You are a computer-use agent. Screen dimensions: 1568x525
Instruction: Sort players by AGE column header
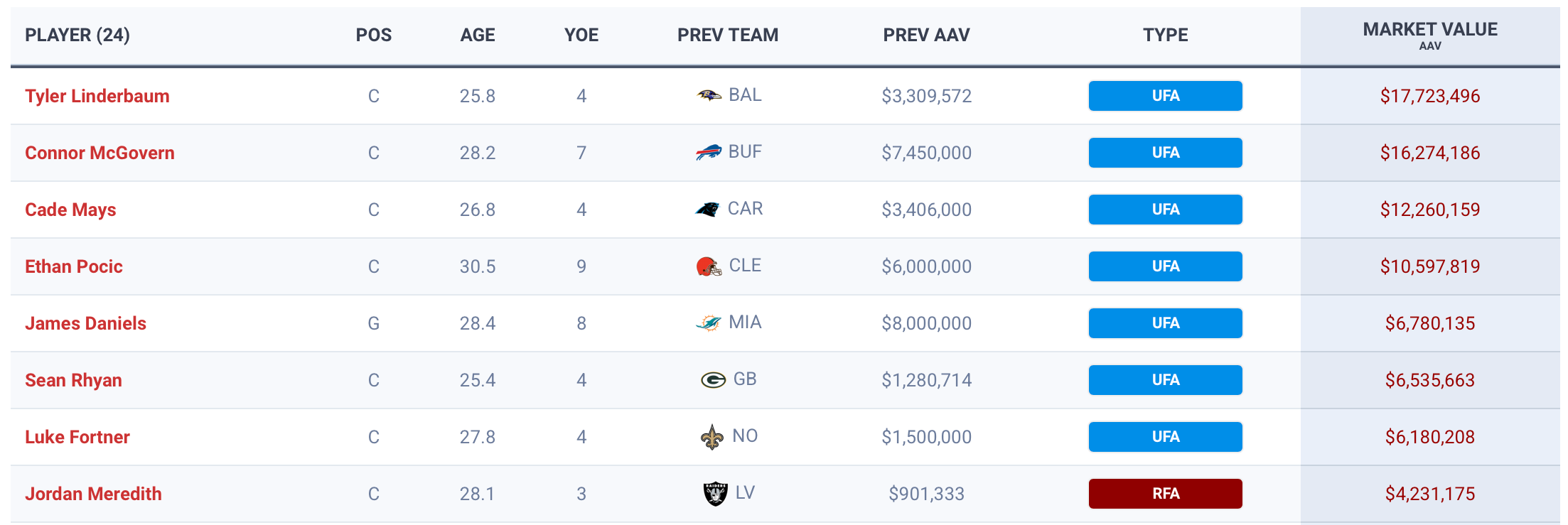pos(478,35)
